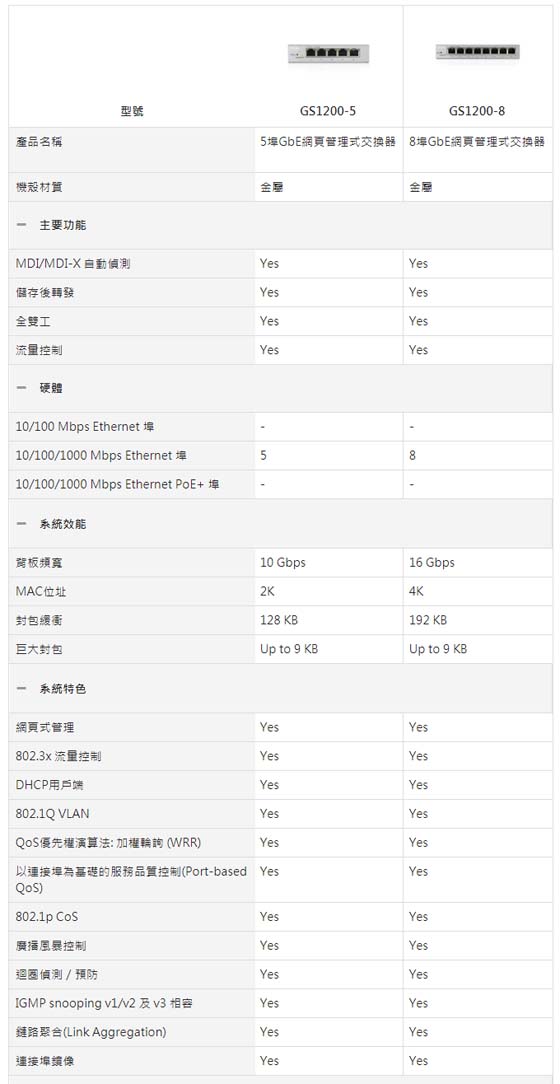
Task: Select the GS1200-8 model name
Action: pos(477,111)
